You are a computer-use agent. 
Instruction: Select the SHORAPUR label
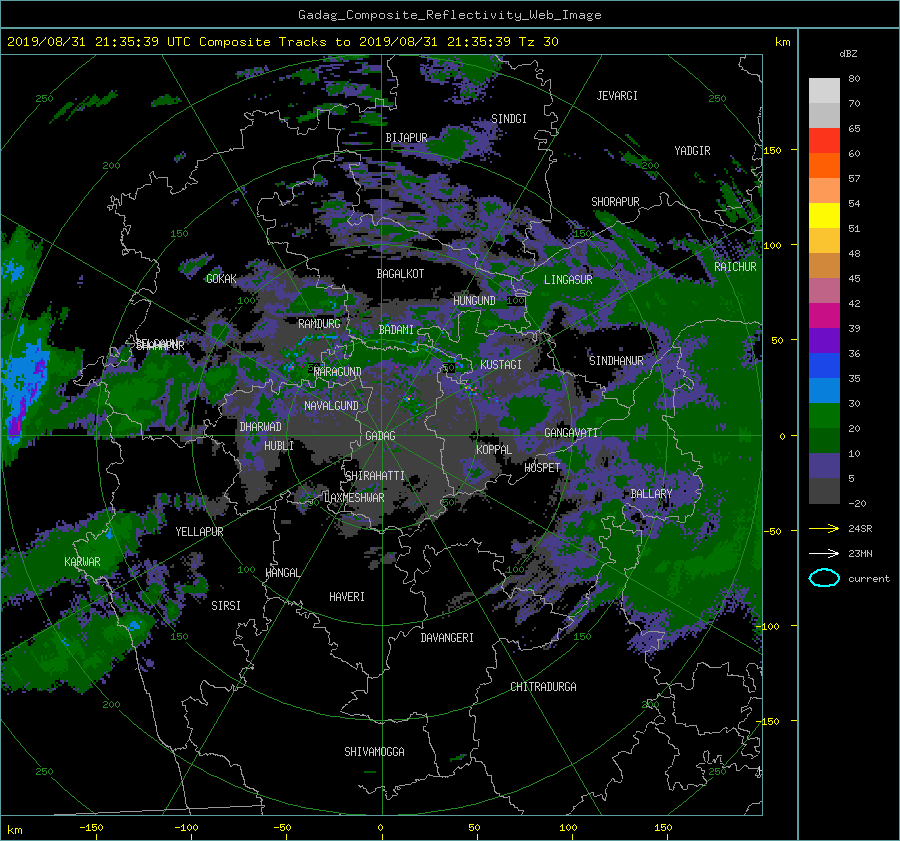click(615, 202)
